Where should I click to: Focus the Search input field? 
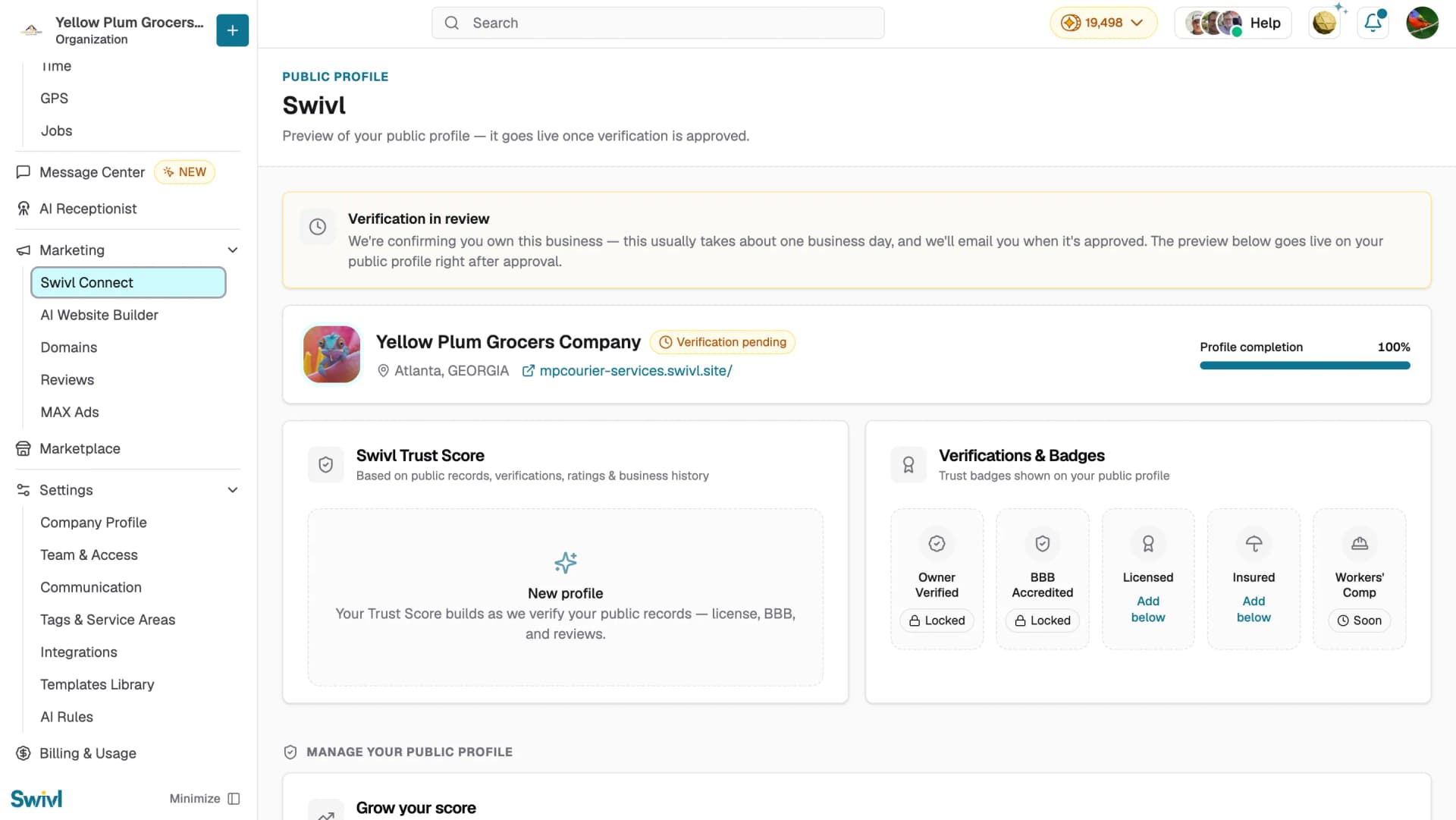tap(657, 23)
